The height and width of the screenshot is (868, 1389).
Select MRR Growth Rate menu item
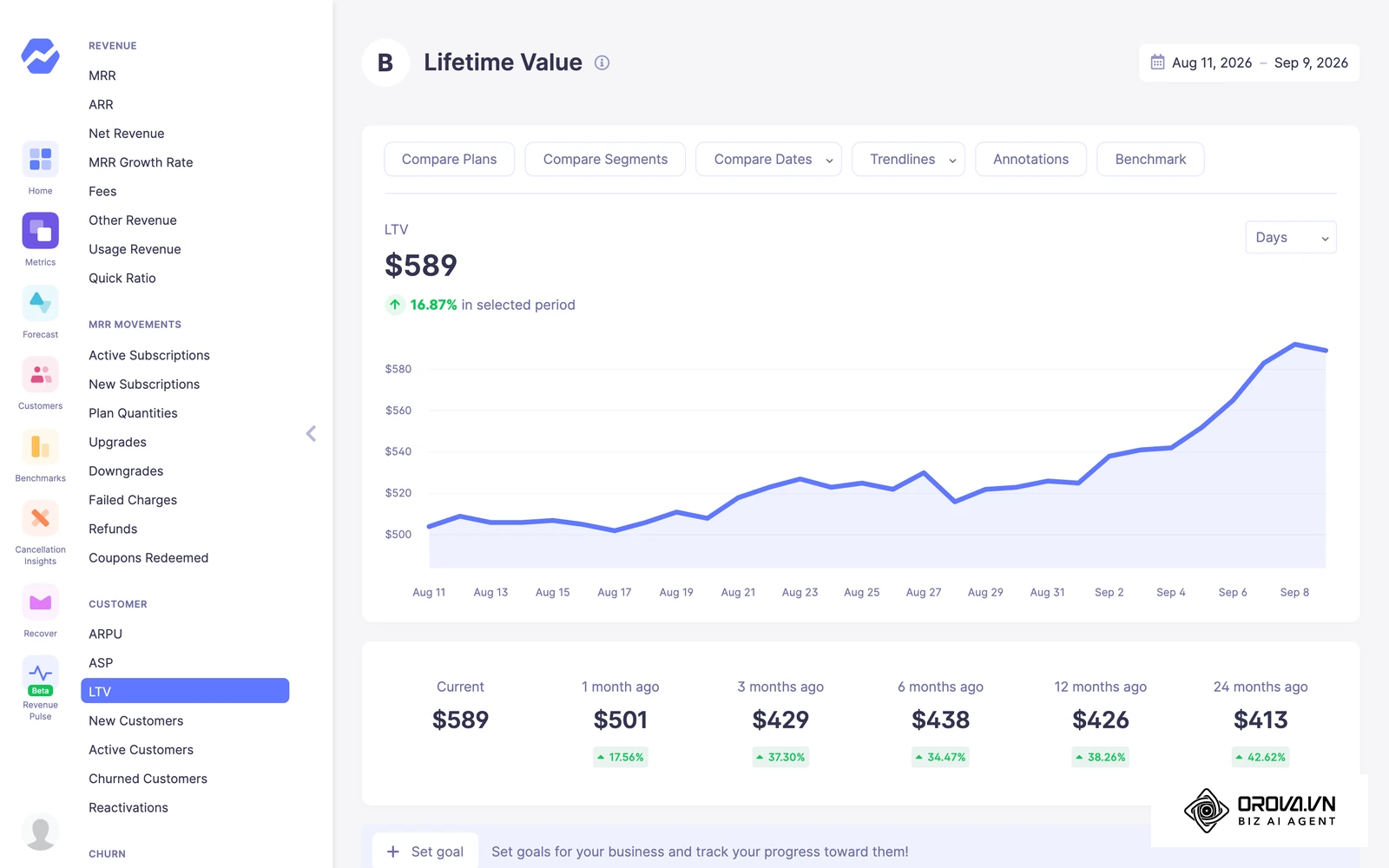141,162
